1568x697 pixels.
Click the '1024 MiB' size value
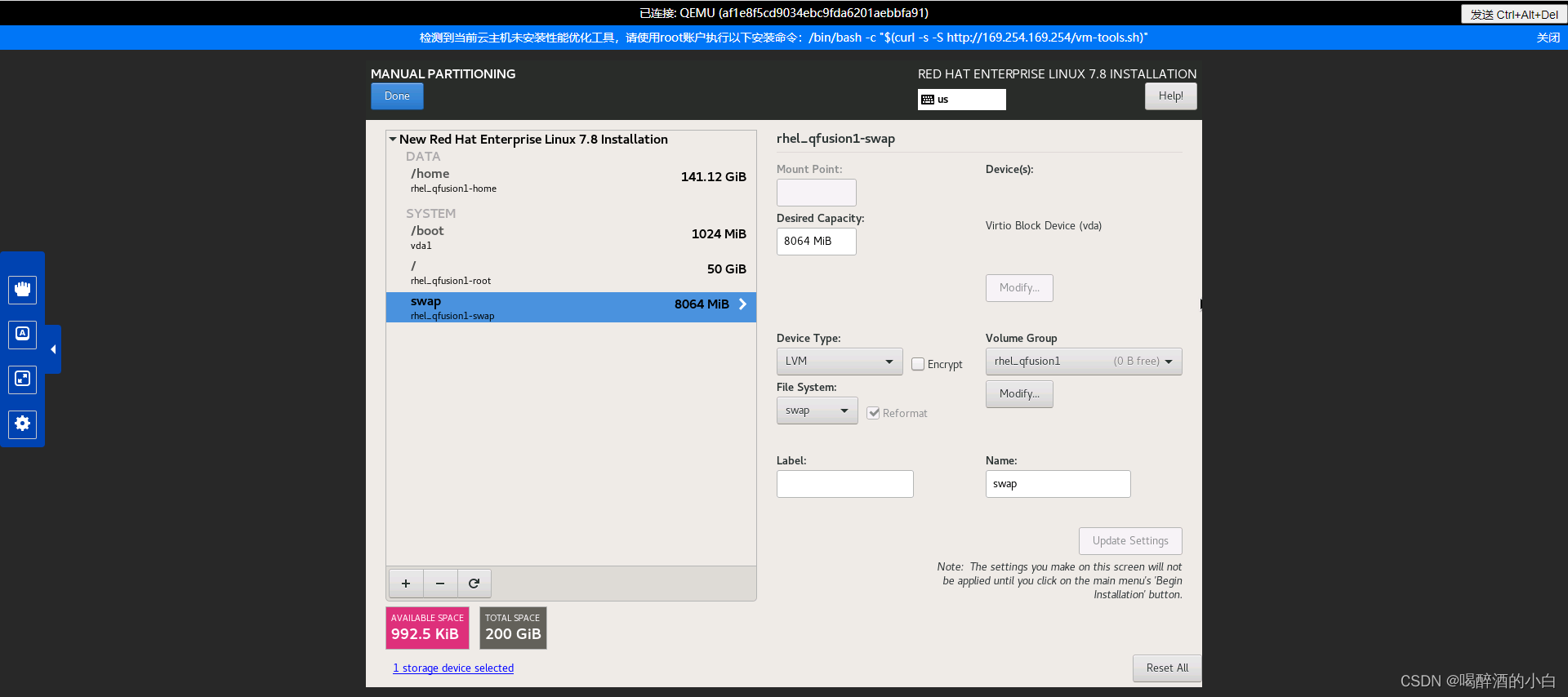[x=719, y=234]
